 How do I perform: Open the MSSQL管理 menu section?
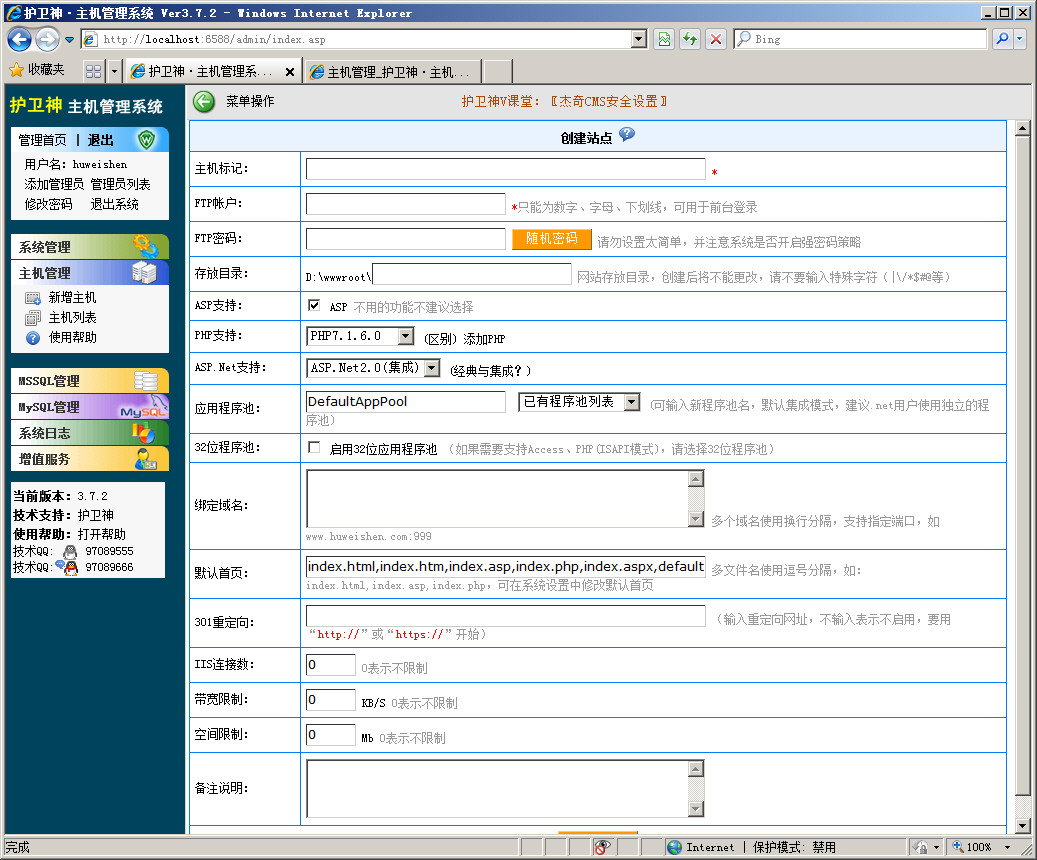tap(90, 380)
